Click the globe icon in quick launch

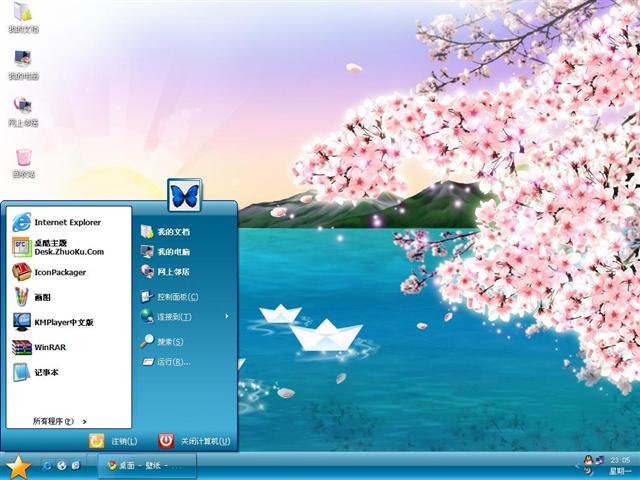(x=62, y=465)
